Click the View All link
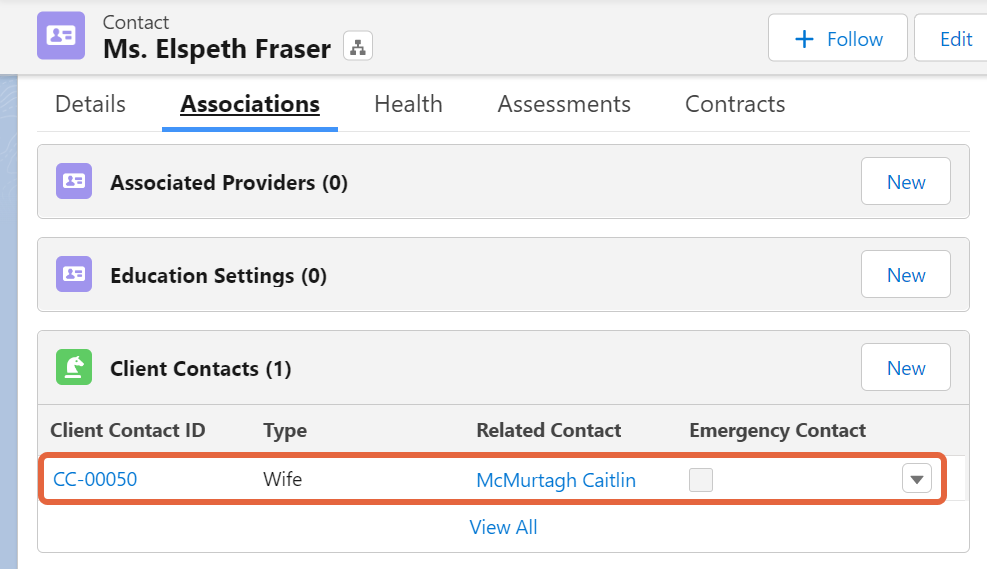The image size is (987, 569). tap(504, 527)
